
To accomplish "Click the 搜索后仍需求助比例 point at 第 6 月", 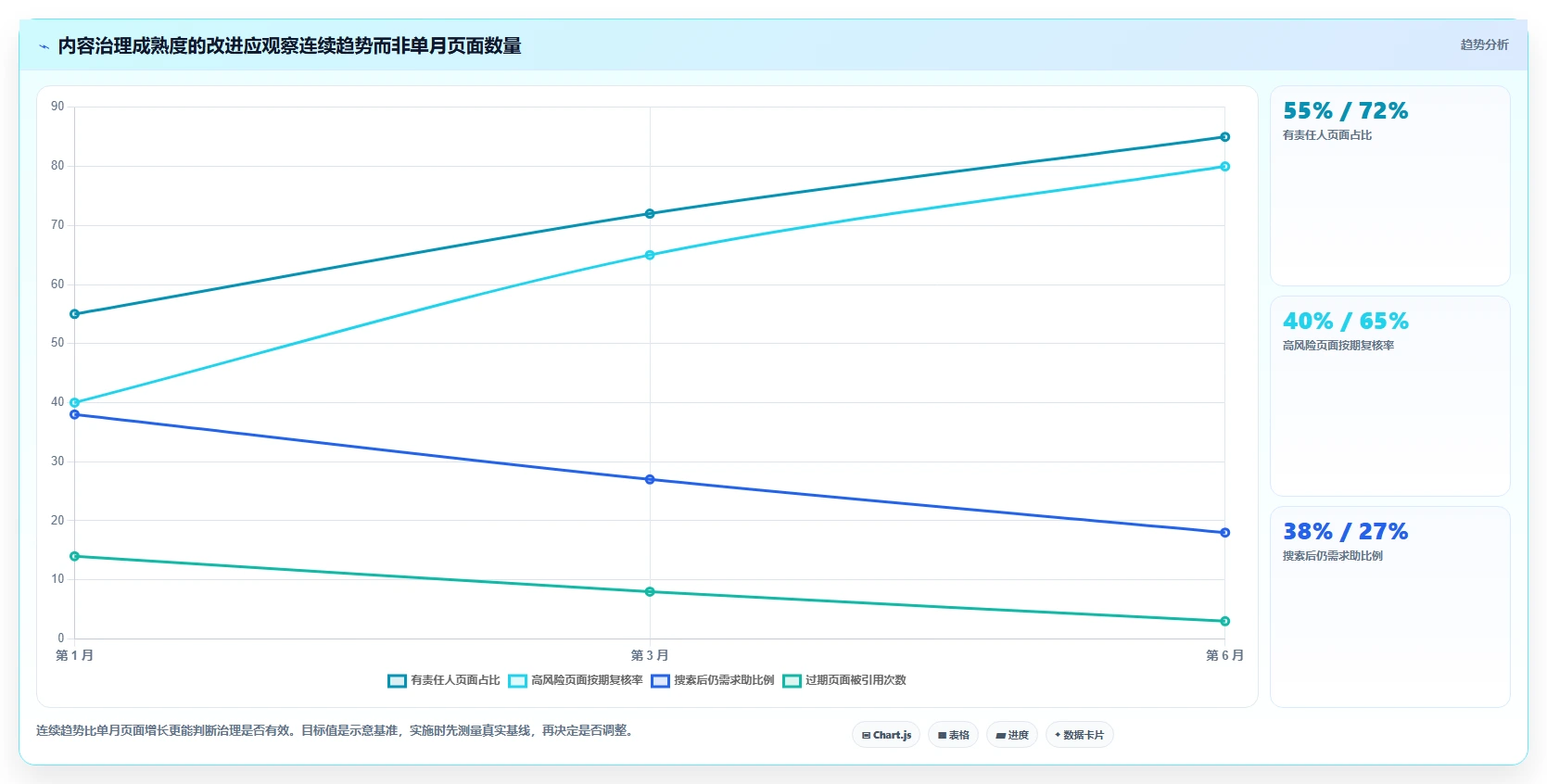I will 1224,533.
